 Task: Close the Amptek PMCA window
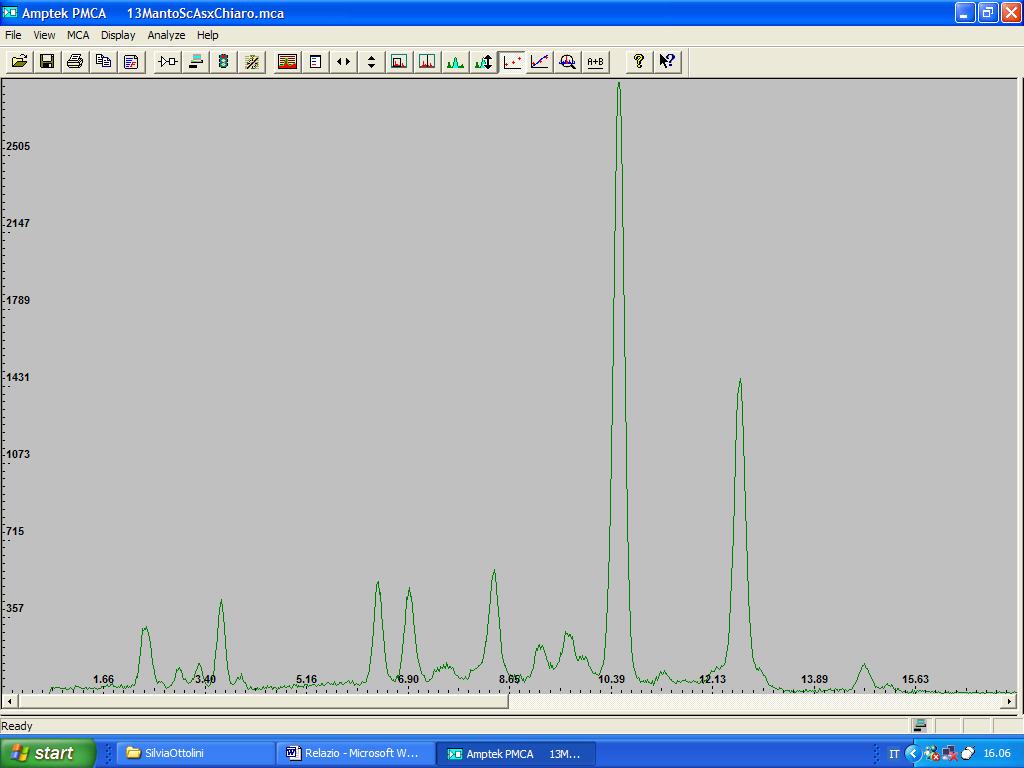tap(1011, 12)
